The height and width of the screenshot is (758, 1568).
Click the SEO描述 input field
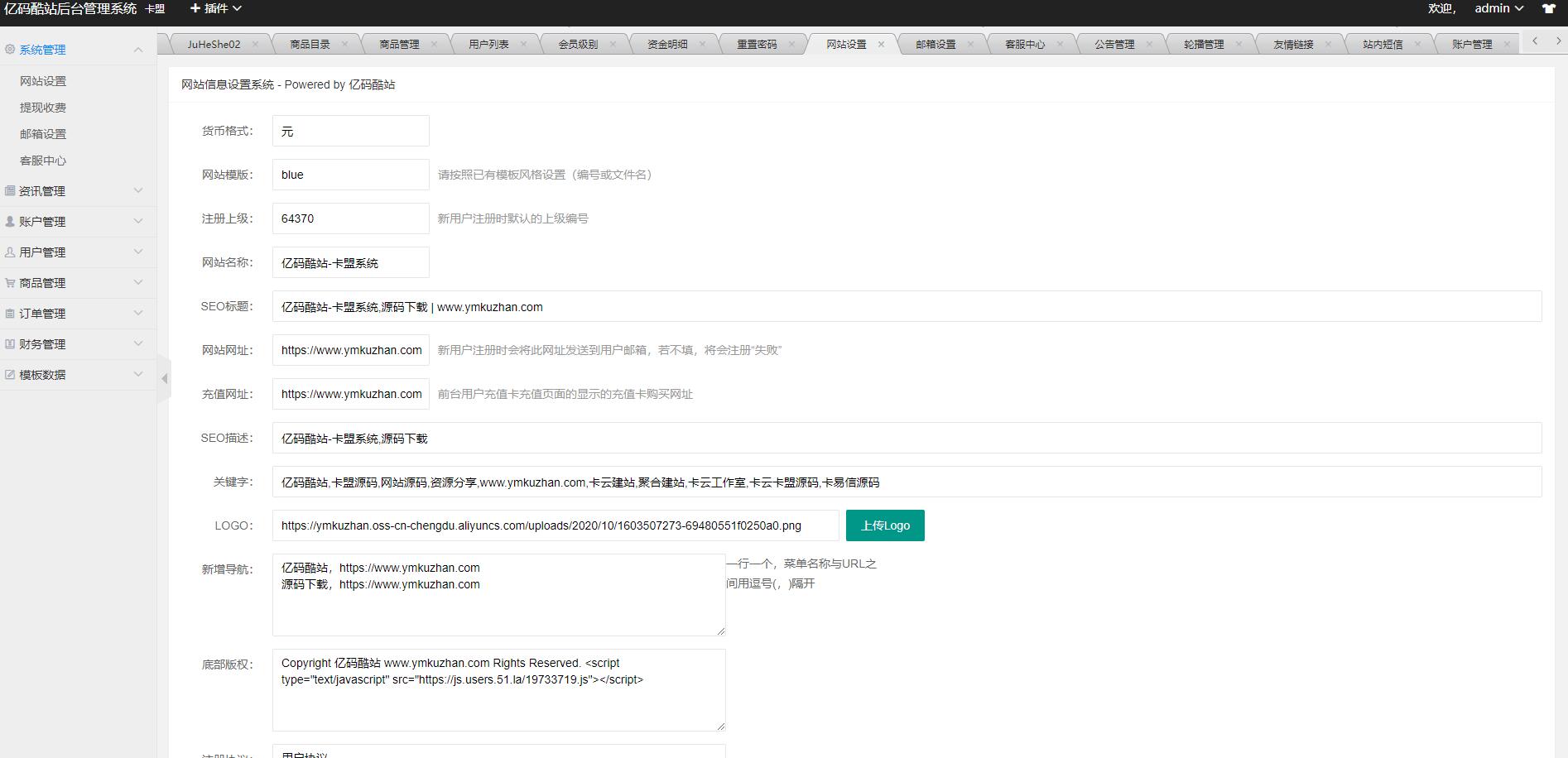tap(907, 438)
